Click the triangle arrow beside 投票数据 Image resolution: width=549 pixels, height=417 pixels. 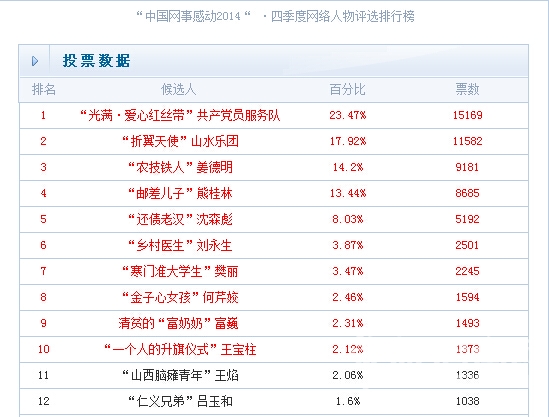coord(35,61)
